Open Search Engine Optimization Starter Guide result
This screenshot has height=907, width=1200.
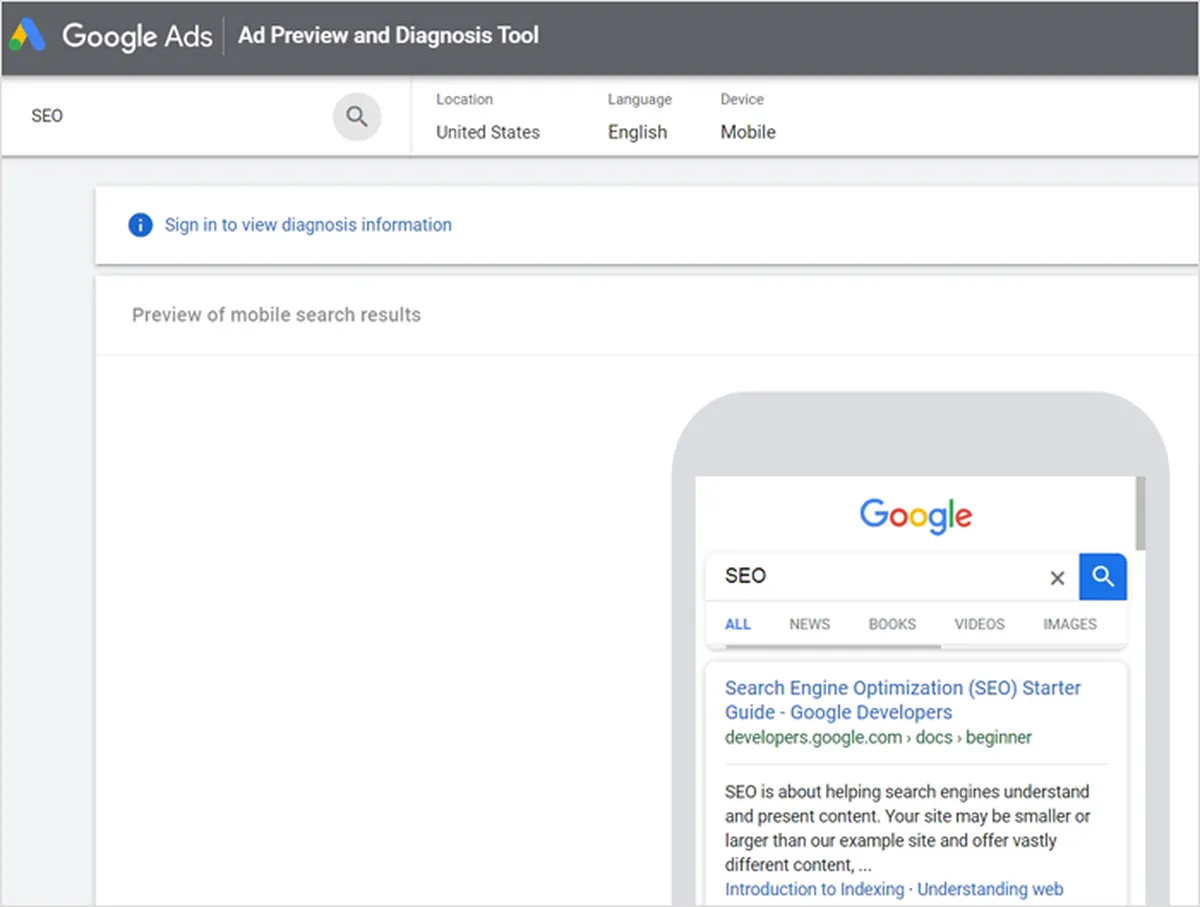(903, 700)
